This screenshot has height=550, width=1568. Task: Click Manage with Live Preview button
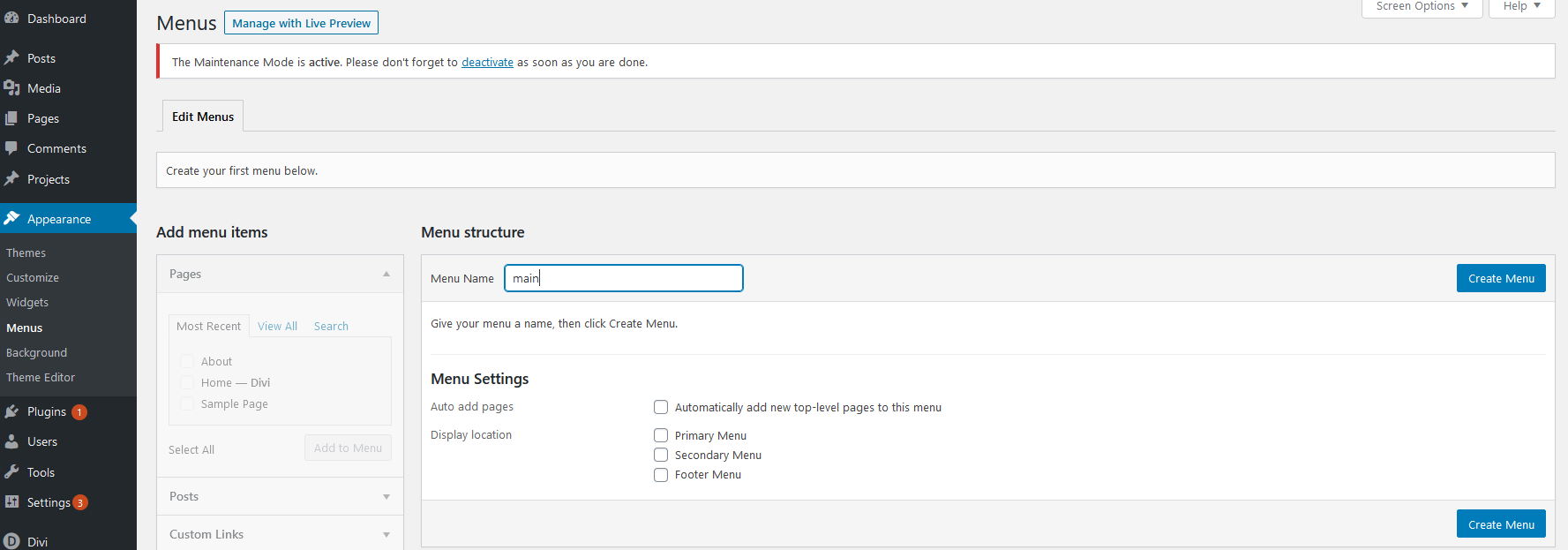point(301,23)
